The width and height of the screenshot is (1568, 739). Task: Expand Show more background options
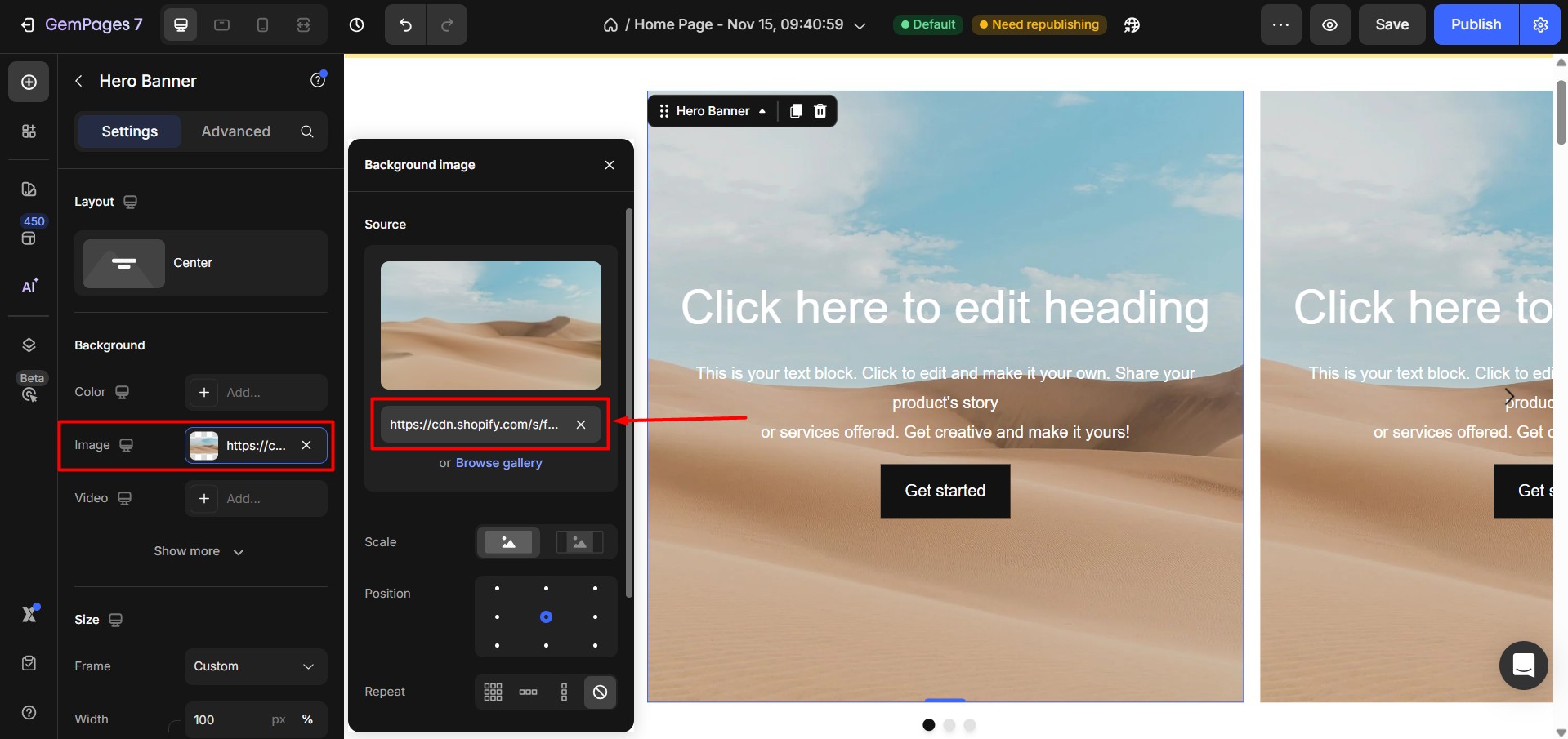pyautogui.click(x=199, y=551)
